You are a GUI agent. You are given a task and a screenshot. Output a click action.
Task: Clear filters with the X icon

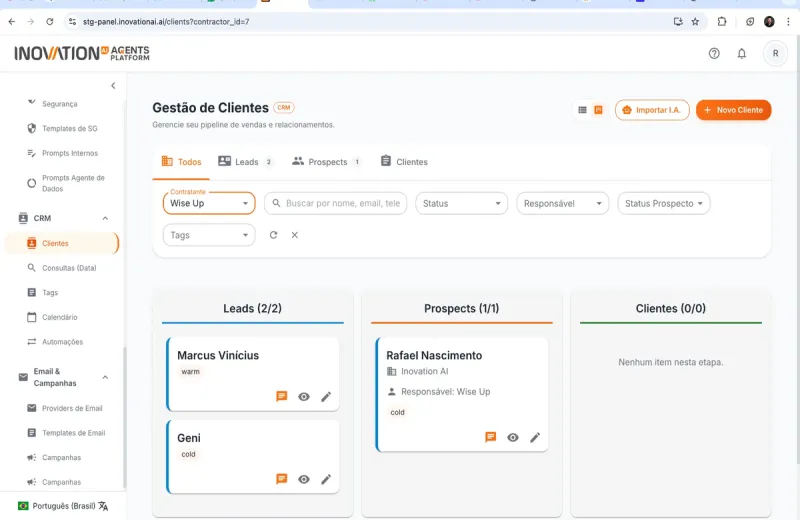click(294, 235)
